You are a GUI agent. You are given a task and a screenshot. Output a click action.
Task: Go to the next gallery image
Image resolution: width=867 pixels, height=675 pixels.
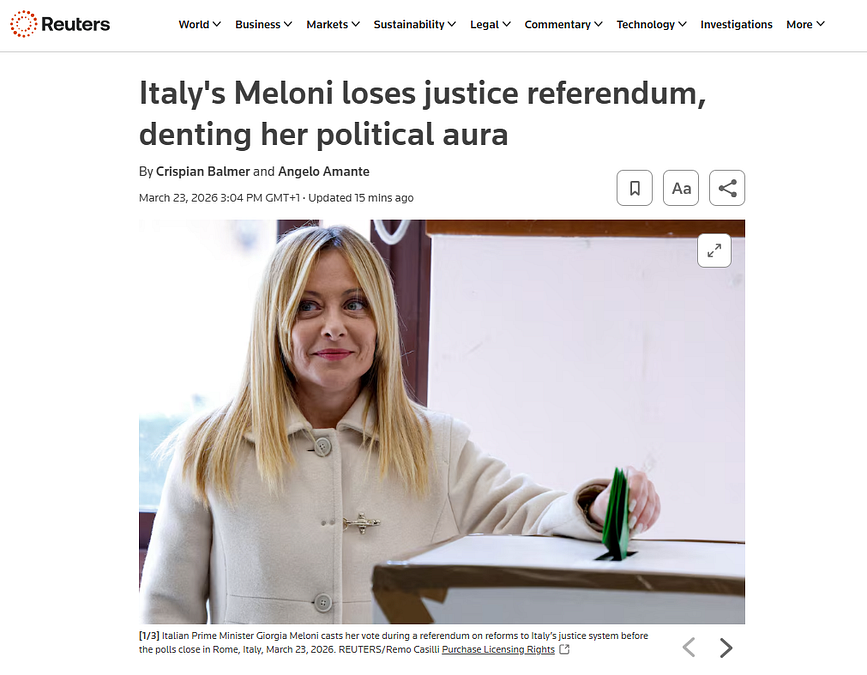pos(726,647)
